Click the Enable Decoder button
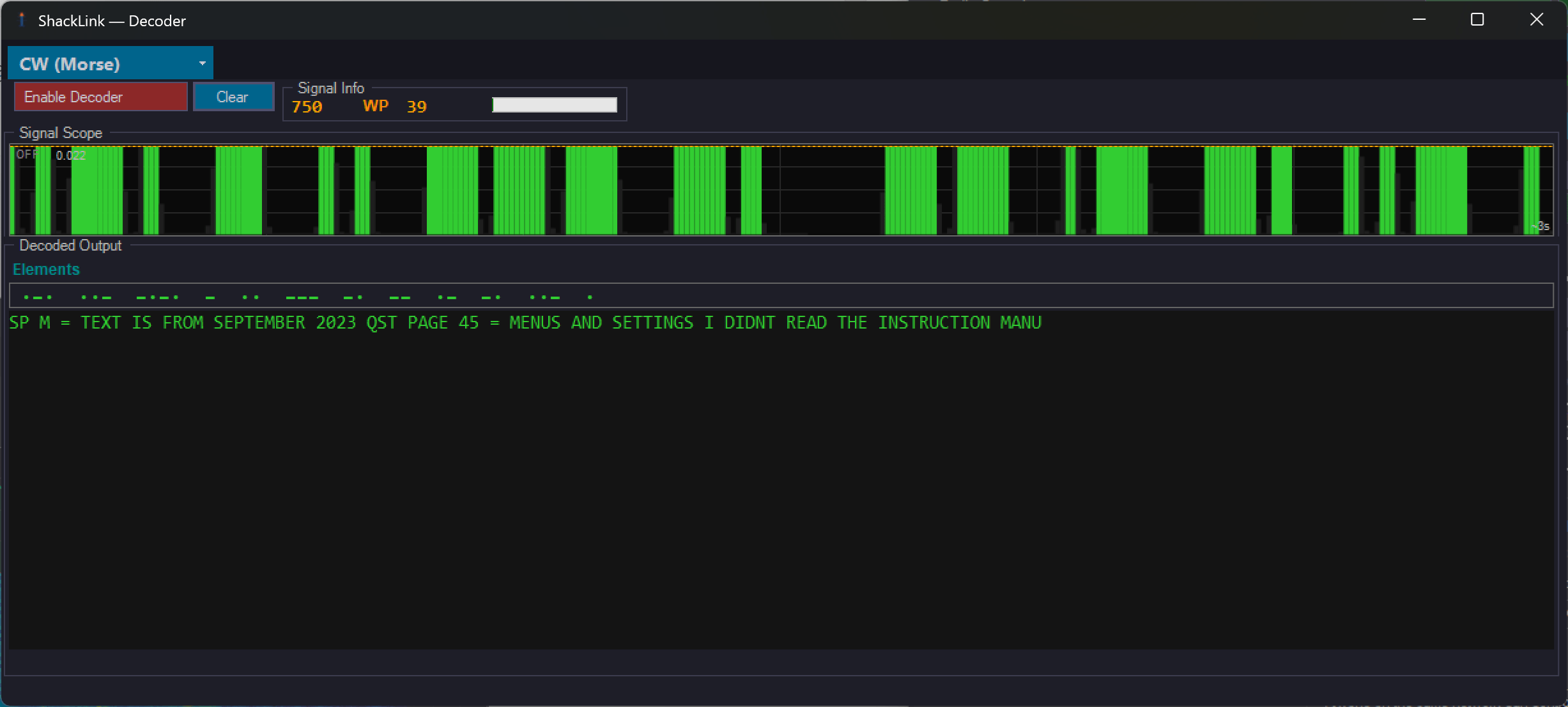The width and height of the screenshot is (1568, 707). coord(101,97)
